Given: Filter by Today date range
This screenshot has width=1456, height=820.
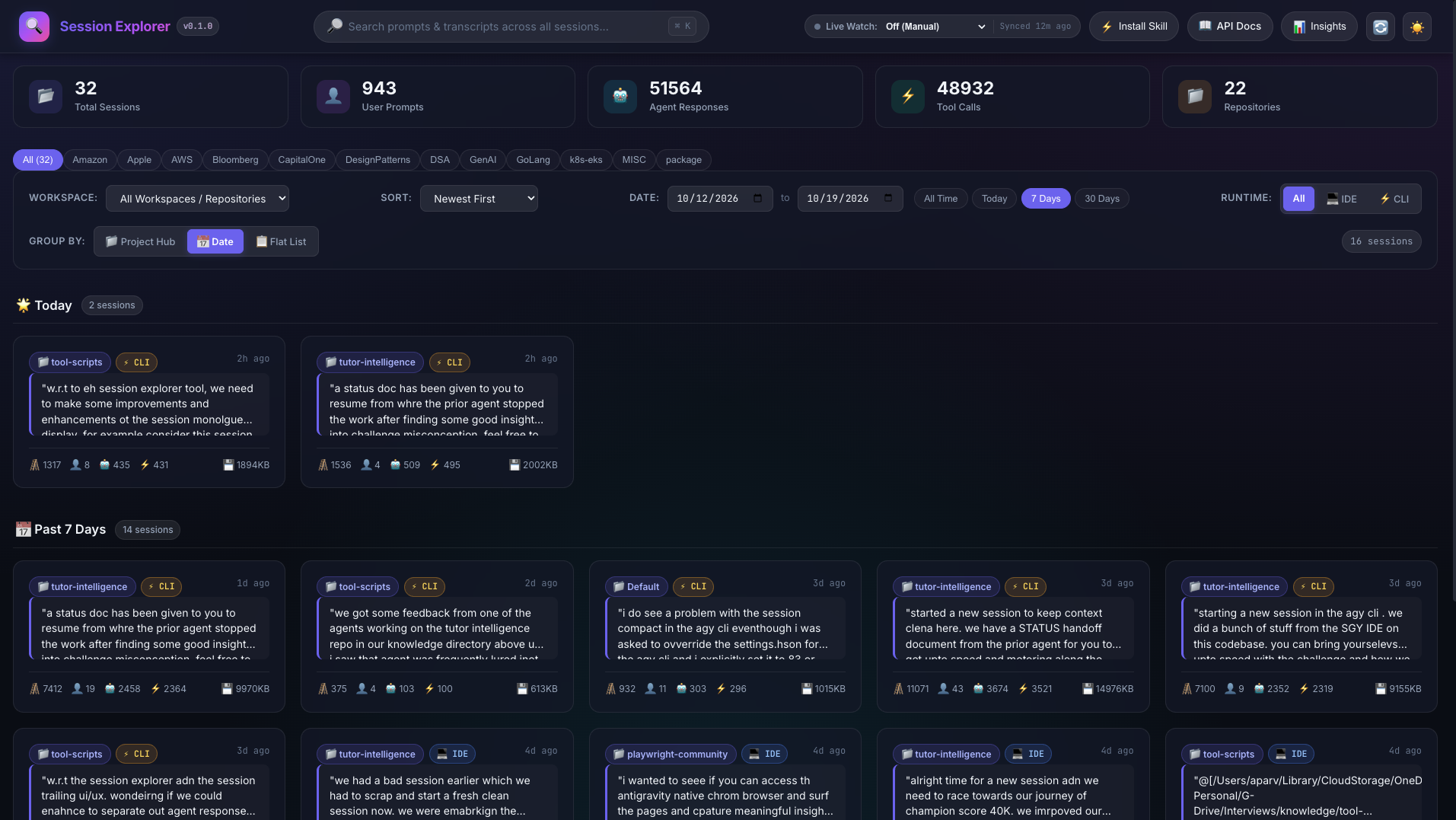Looking at the screenshot, I should click(x=993, y=198).
